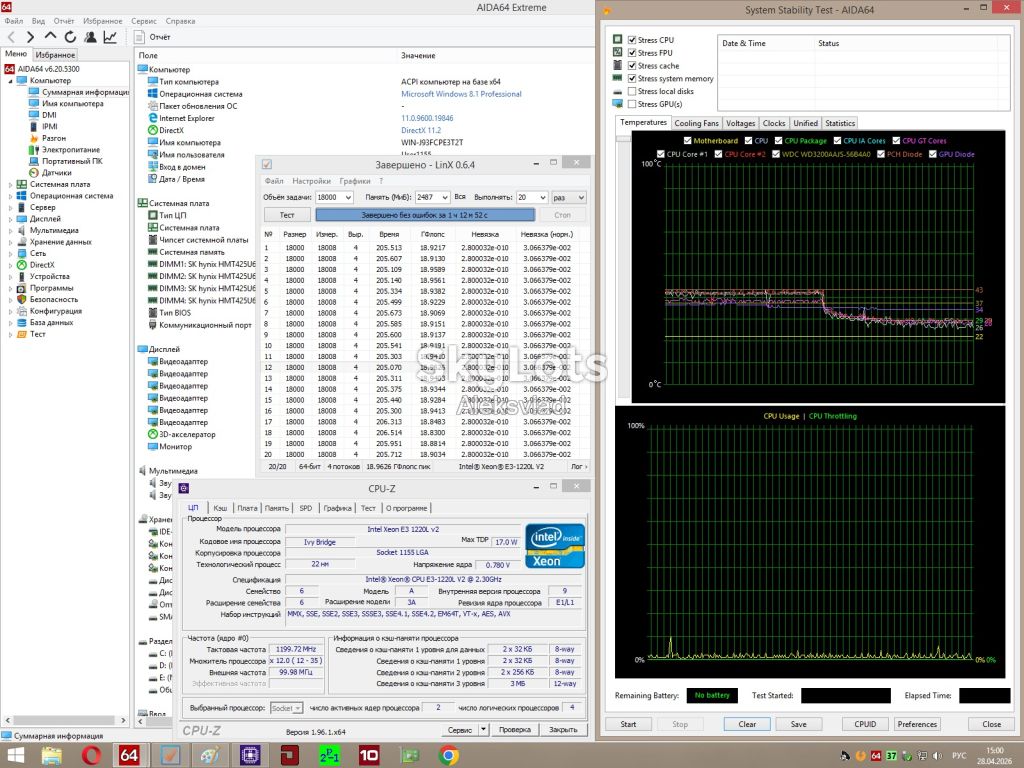Open the graph icon in AIDA64 toolbar
The image size is (1024, 768).
tap(110, 37)
